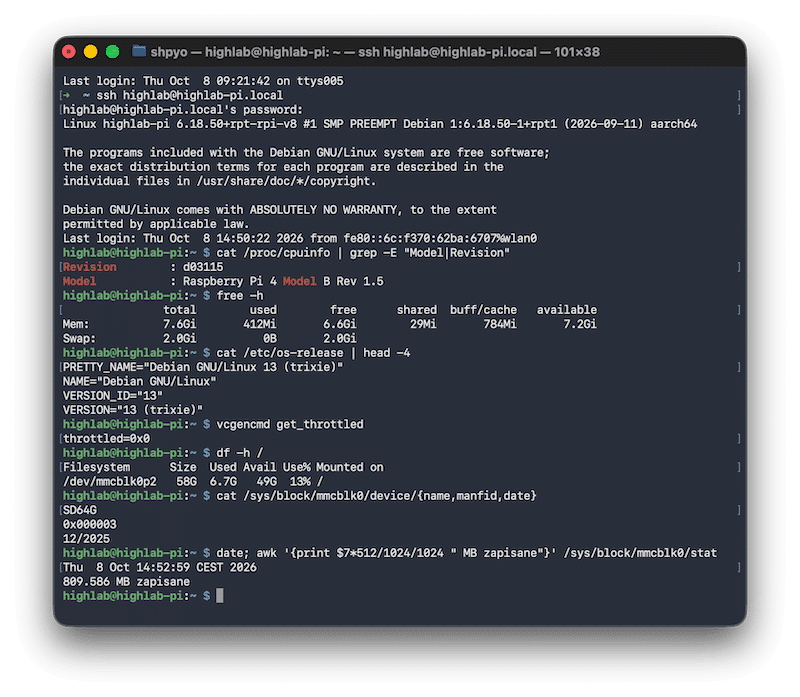
Task: Click the 'vcgencmd get_throttled' command
Action: pos(290,424)
